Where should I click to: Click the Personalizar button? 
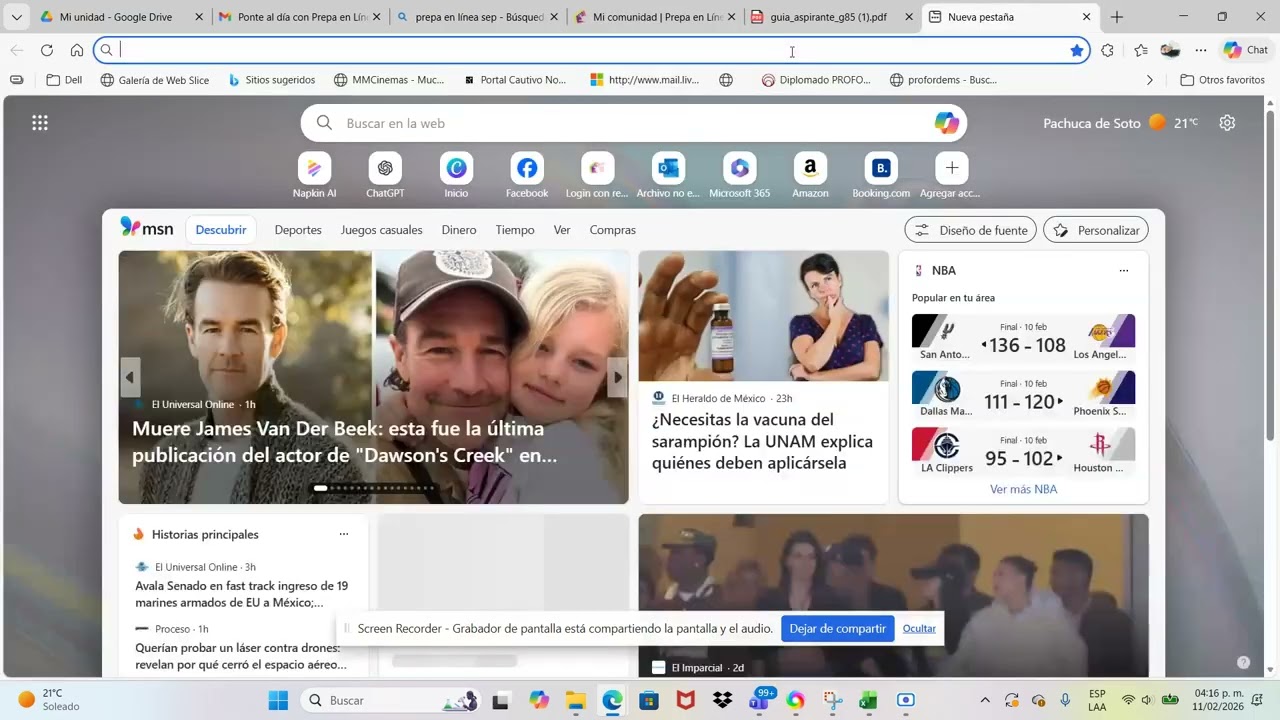pyautogui.click(x=1096, y=230)
